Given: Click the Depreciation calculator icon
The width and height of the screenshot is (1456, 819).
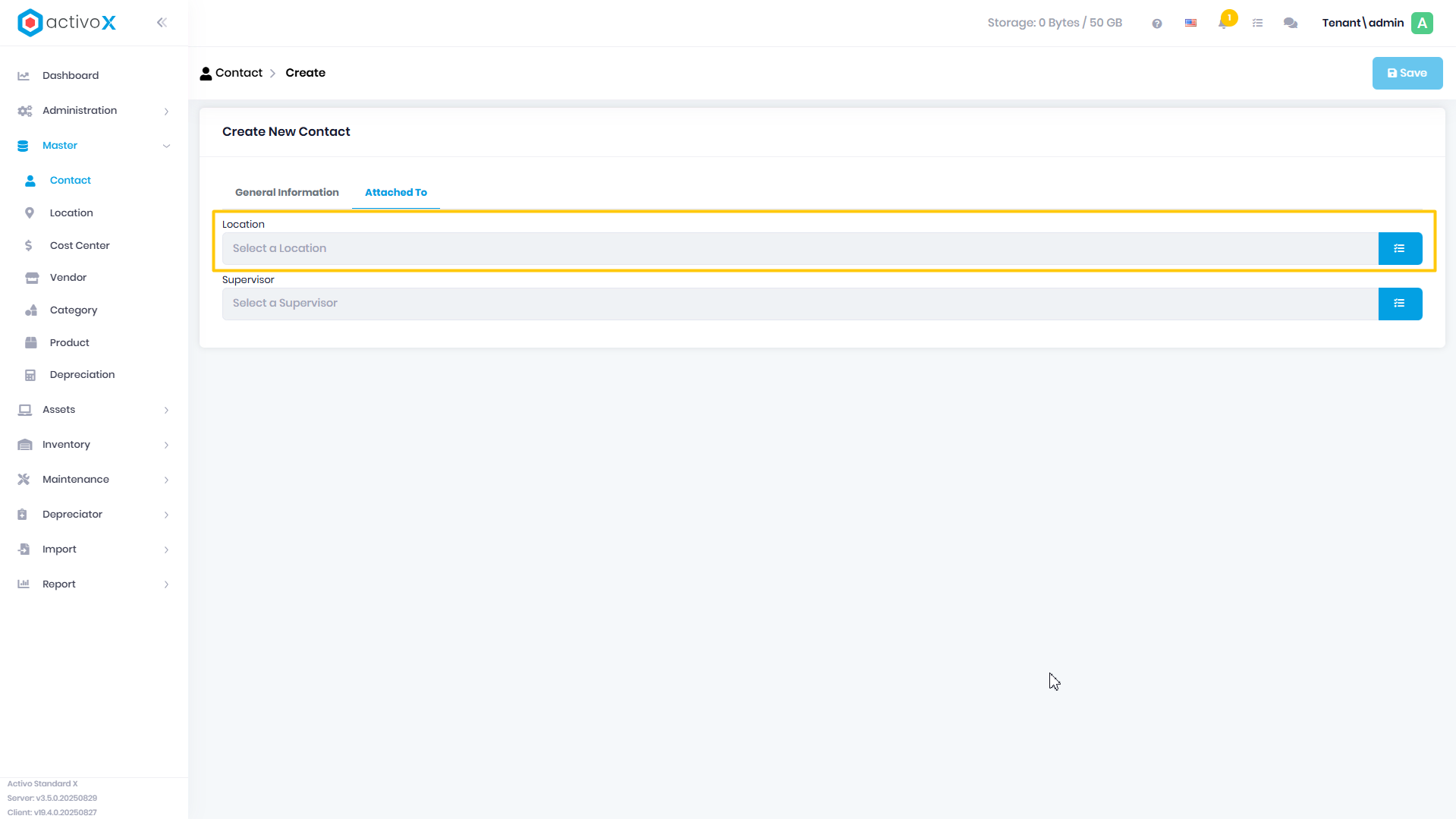Looking at the screenshot, I should [x=30, y=375].
